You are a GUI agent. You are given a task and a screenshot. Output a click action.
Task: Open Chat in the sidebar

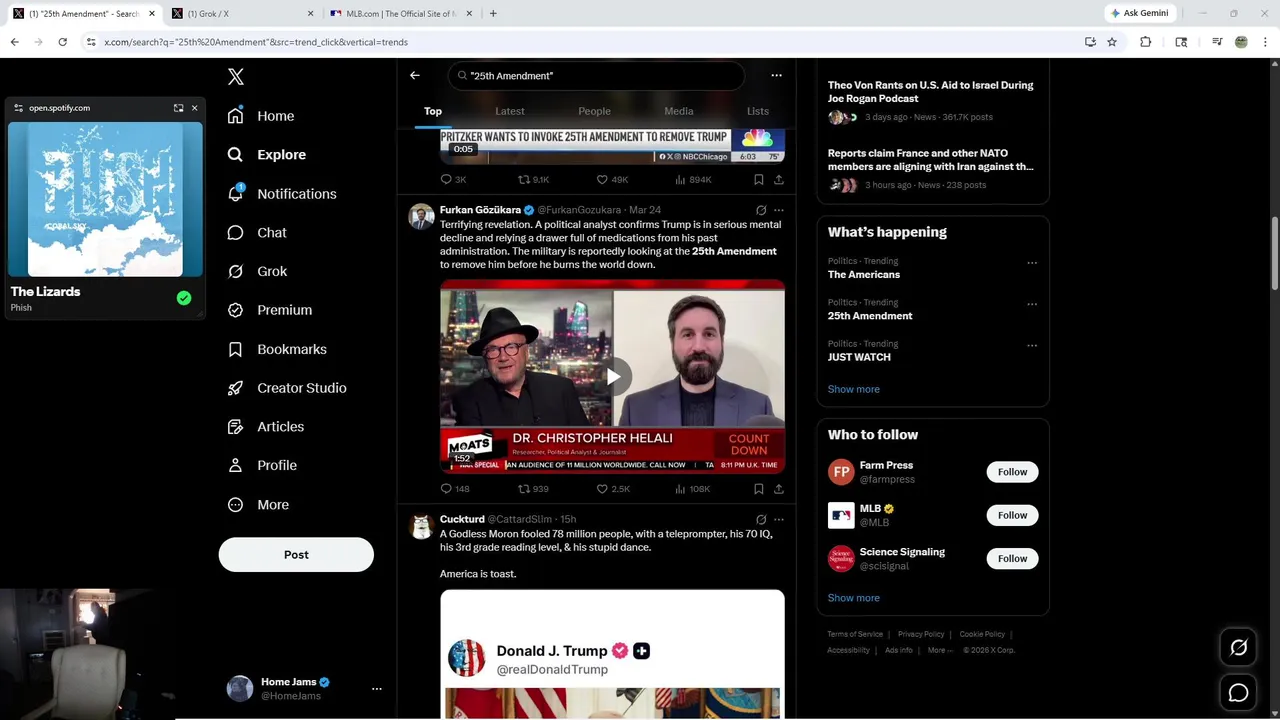(257, 233)
